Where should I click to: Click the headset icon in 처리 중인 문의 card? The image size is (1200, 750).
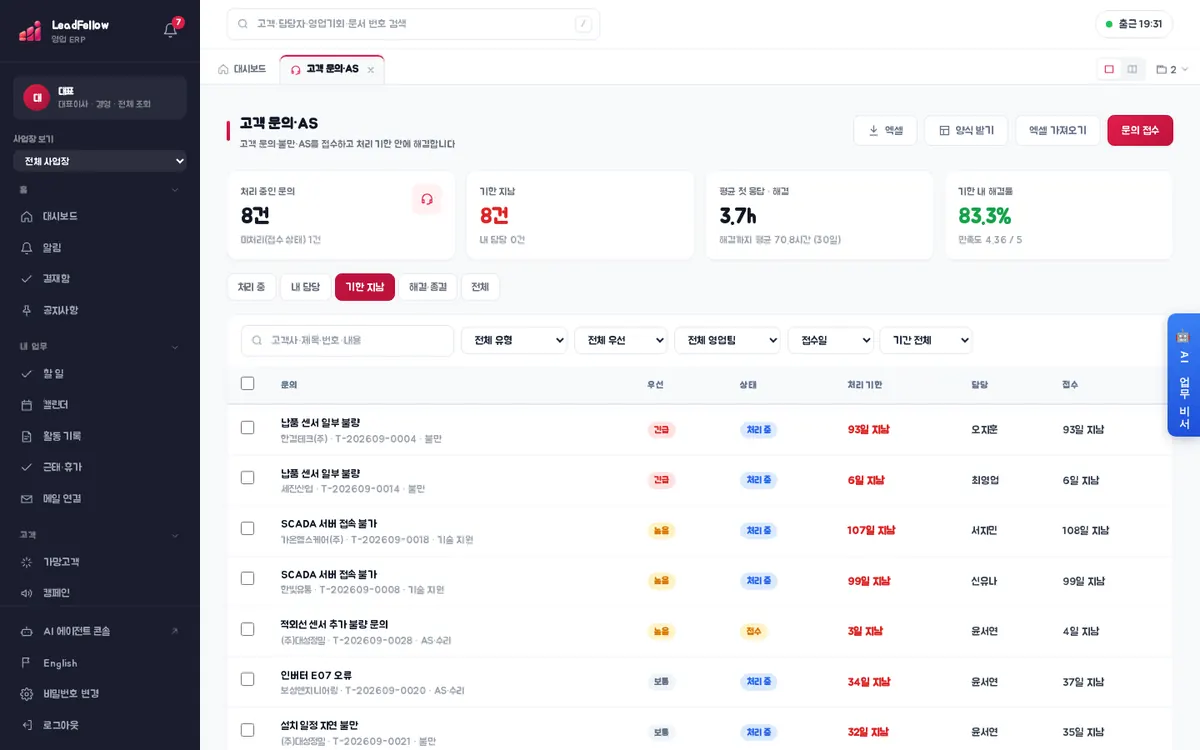tap(427, 199)
